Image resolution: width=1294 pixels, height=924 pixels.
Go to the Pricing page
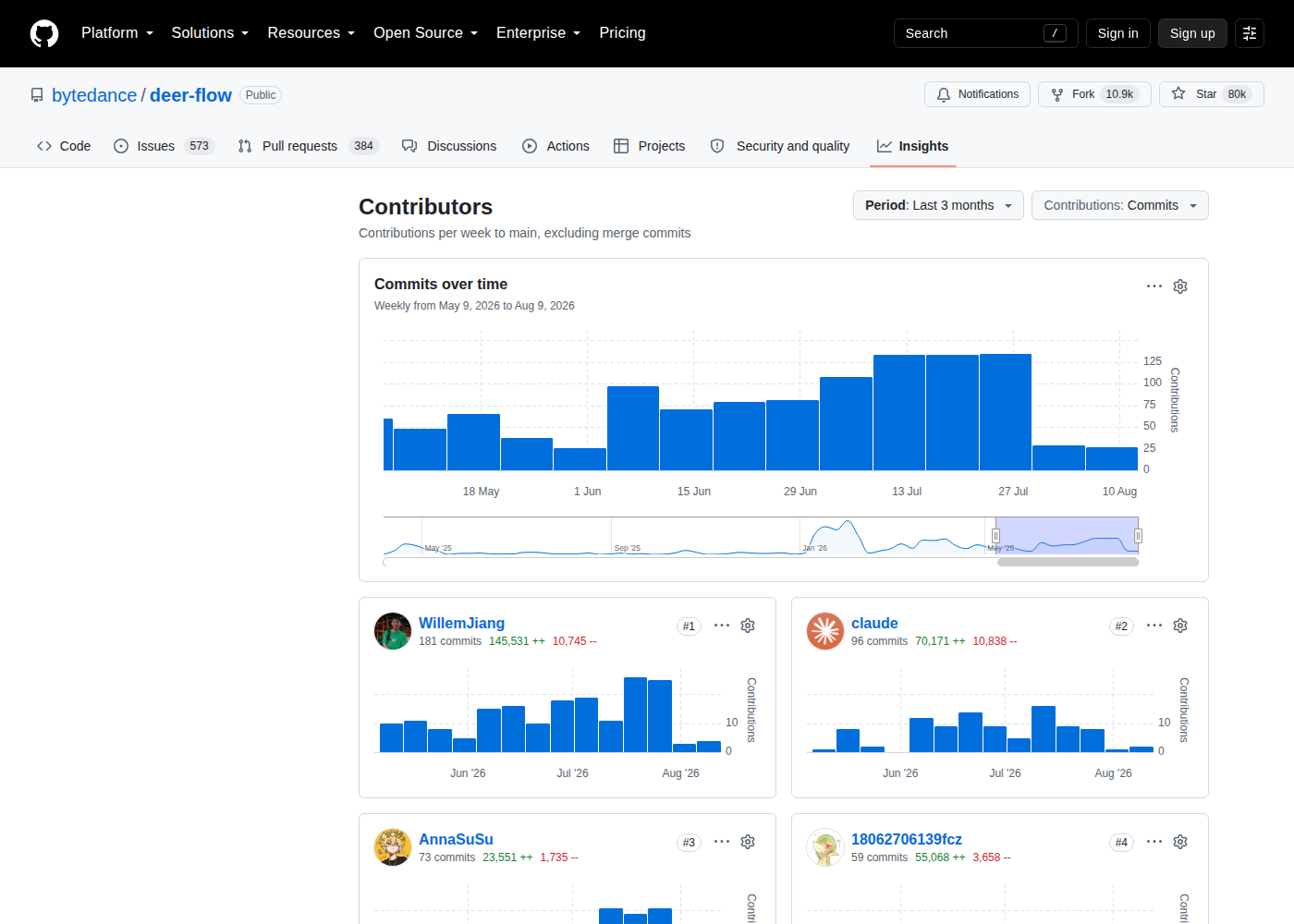coord(622,33)
